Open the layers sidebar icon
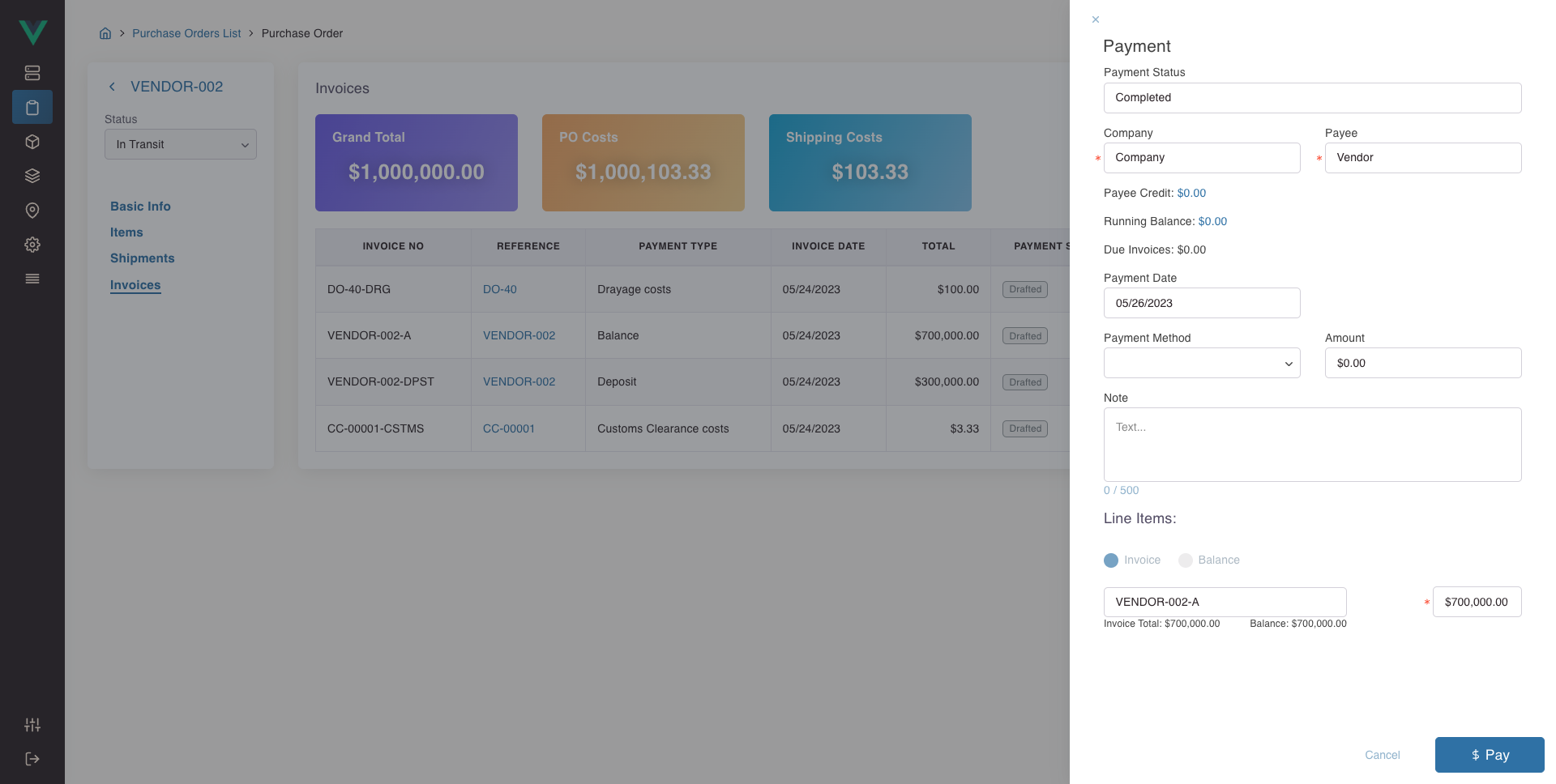The height and width of the screenshot is (784, 1556). point(32,176)
